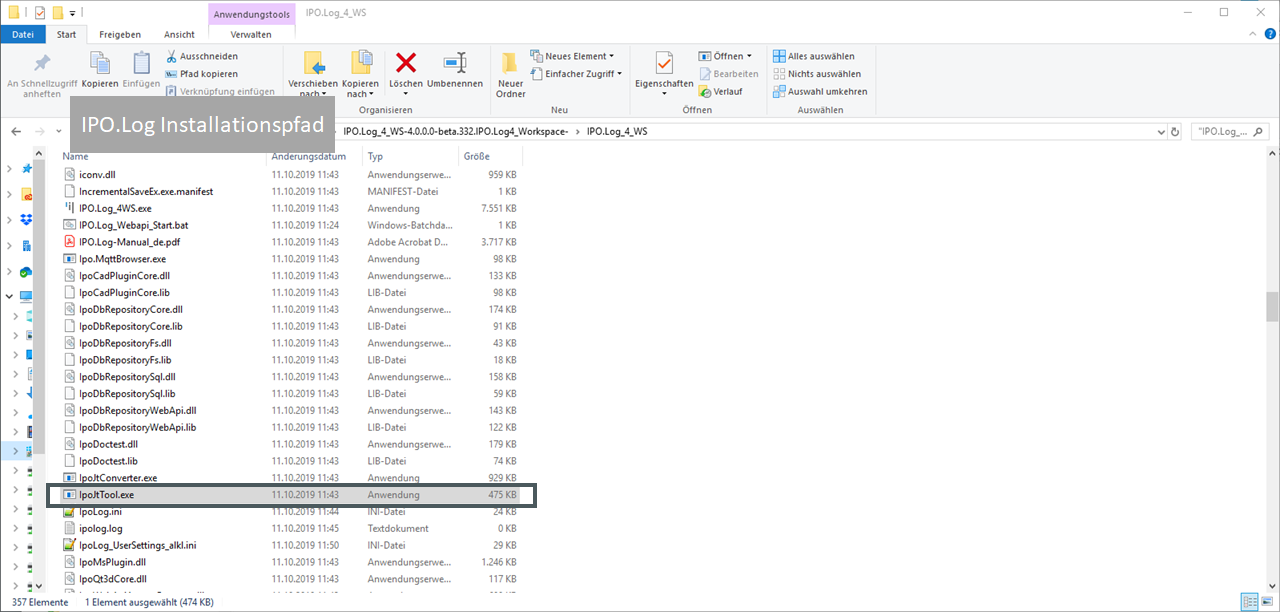Click the back navigation arrow
Viewport: 1280px width, 612px height.
coord(16,132)
